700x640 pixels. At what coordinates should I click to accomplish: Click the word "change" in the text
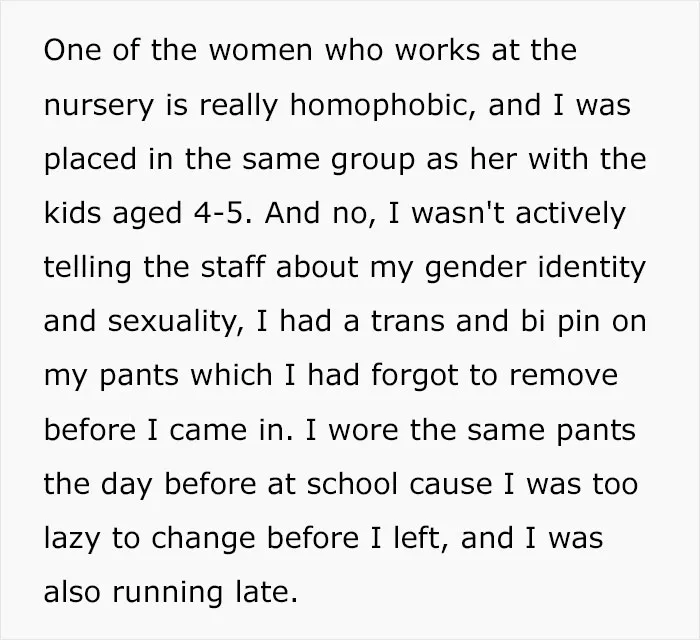[203, 540]
